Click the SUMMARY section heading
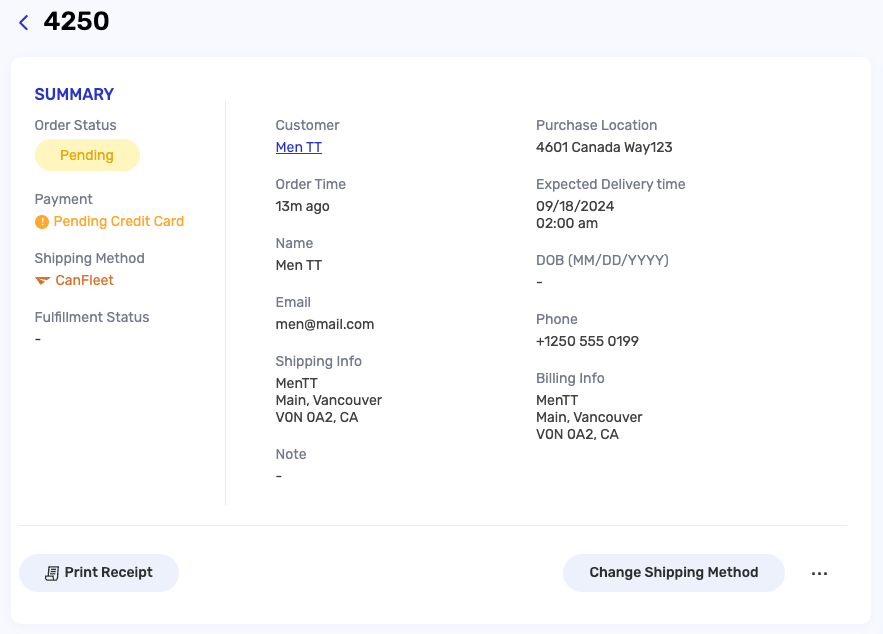Image resolution: width=883 pixels, height=634 pixels. pos(74,94)
